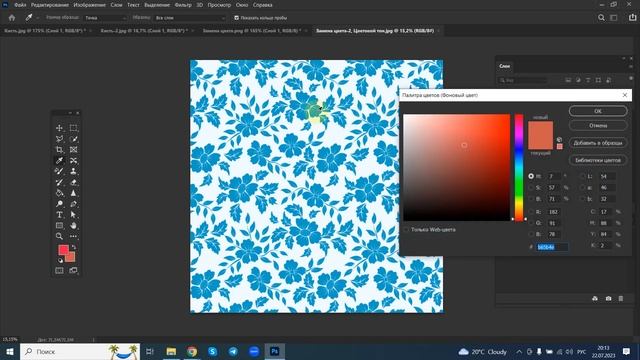This screenshot has width=640, height=360.
Task: Change the screen mode
Action: pyautogui.click(x=73, y=270)
